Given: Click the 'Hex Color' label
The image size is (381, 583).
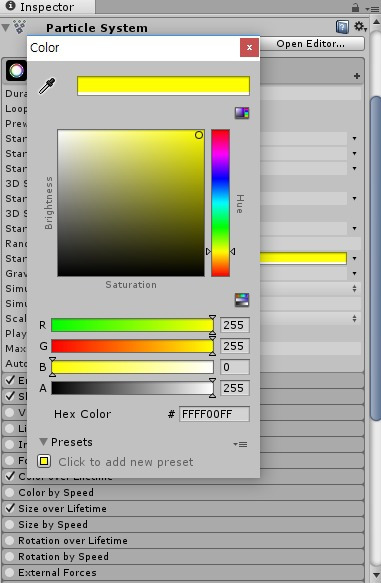Looking at the screenshot, I should pos(83,414).
